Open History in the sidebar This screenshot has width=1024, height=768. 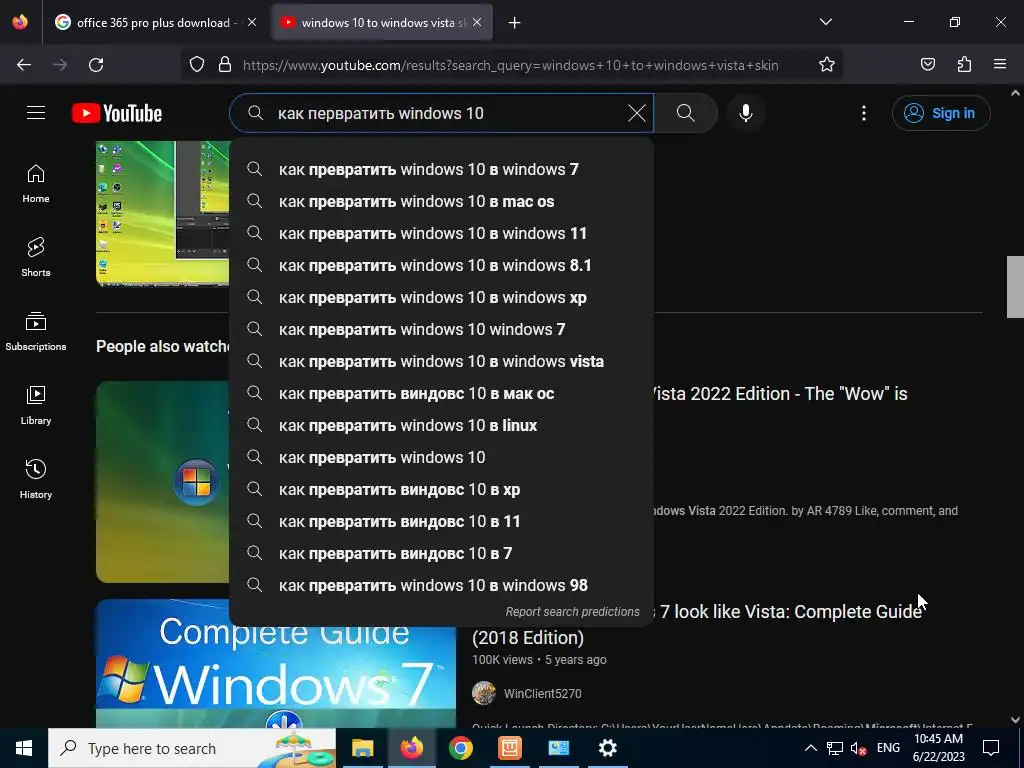[36, 479]
